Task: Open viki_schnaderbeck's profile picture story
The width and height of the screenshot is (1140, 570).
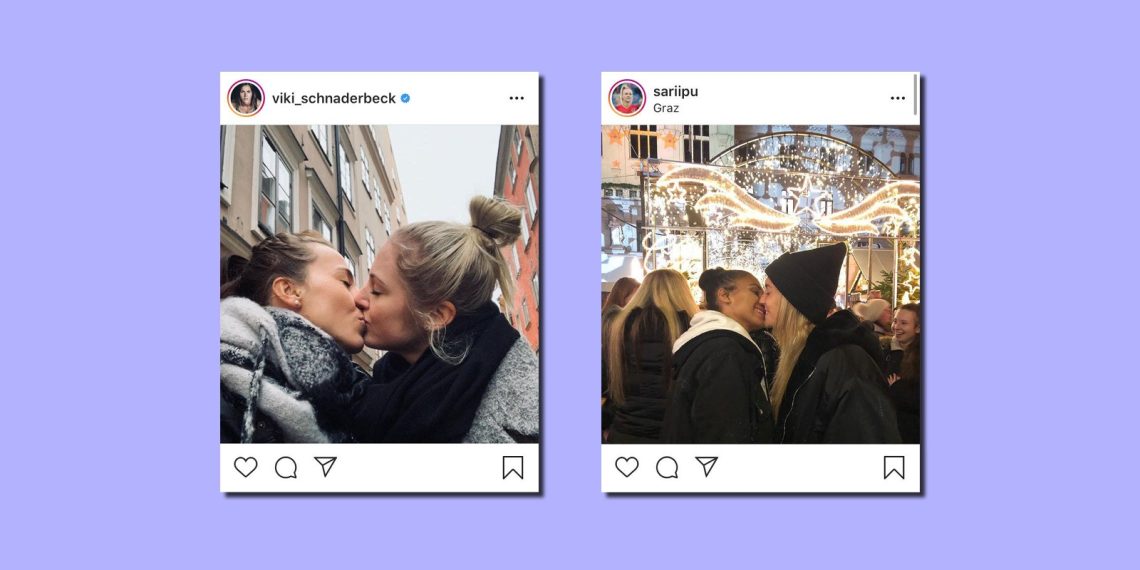Action: (x=246, y=98)
